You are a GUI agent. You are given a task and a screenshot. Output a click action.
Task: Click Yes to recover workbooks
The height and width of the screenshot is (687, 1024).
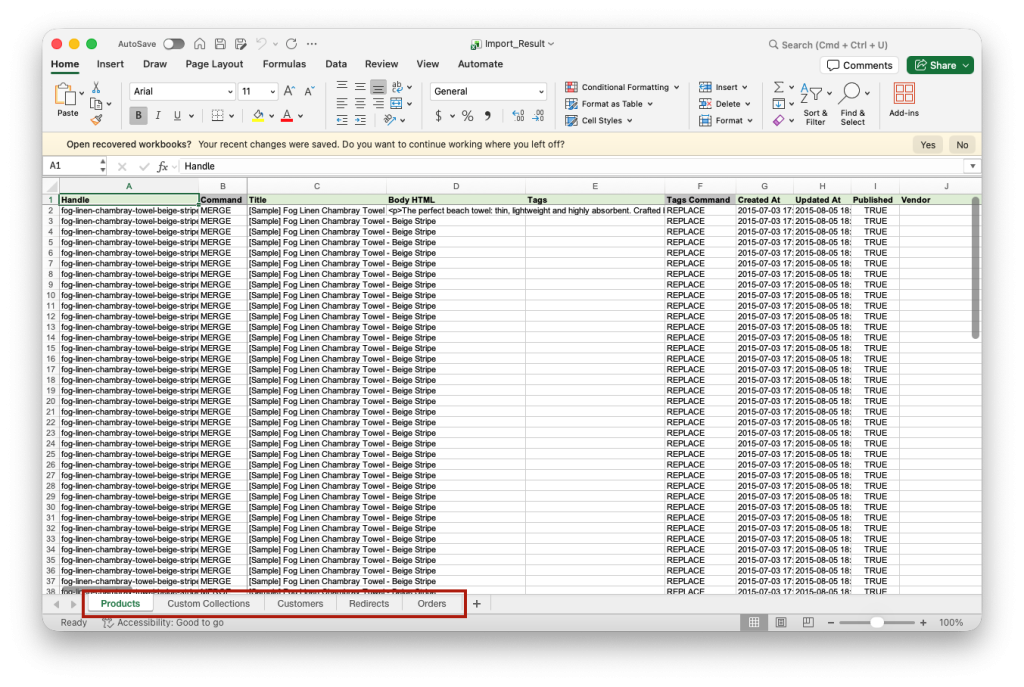point(927,144)
